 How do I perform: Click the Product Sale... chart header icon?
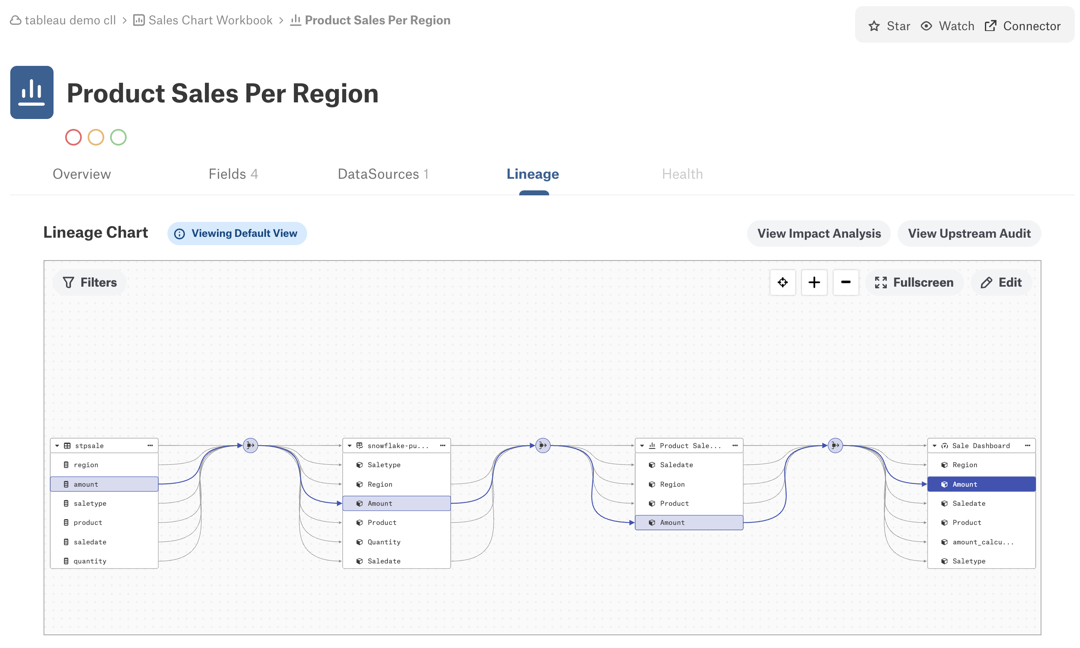(x=652, y=446)
